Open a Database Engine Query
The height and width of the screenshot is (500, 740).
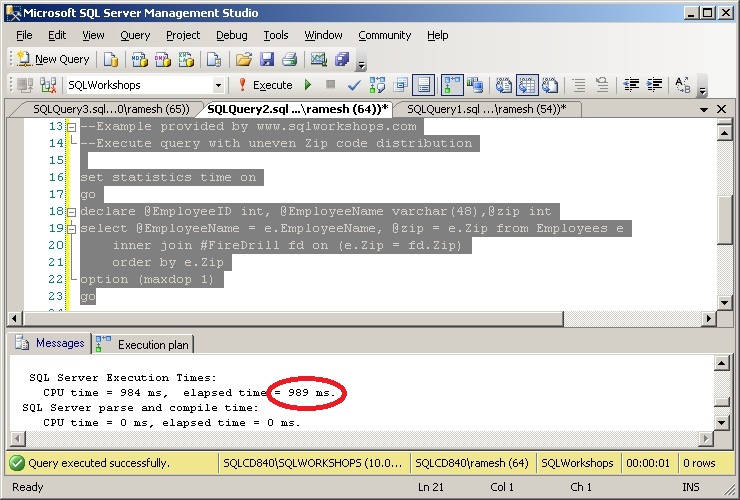pos(111,59)
